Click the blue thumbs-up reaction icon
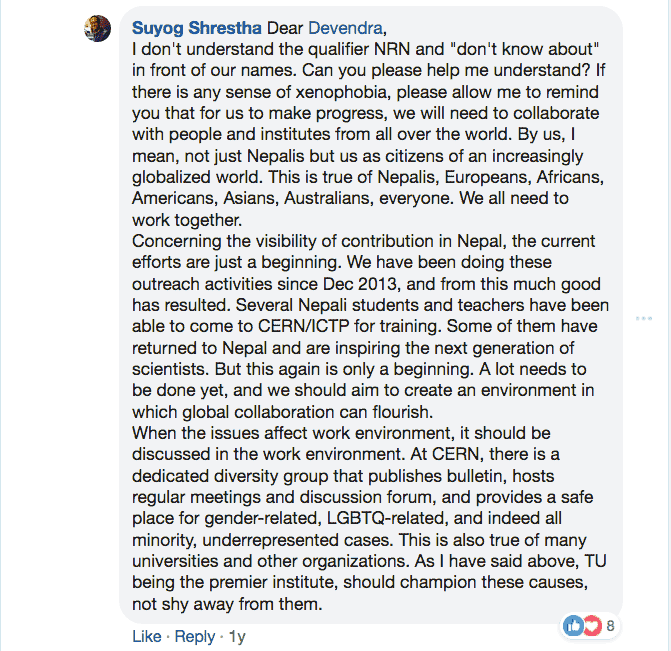Image resolution: width=671 pixels, height=651 pixels. click(x=573, y=626)
